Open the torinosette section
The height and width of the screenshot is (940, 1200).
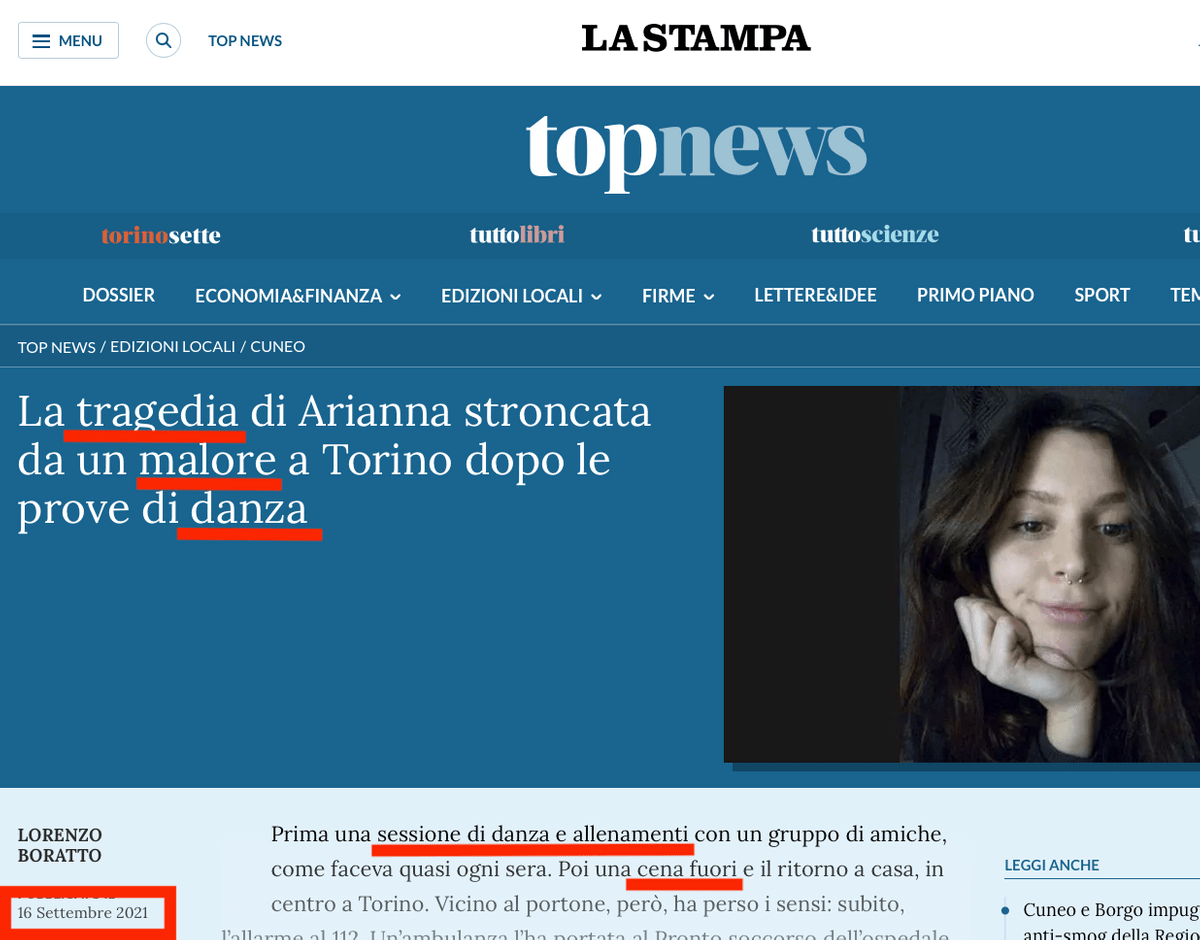pos(161,236)
